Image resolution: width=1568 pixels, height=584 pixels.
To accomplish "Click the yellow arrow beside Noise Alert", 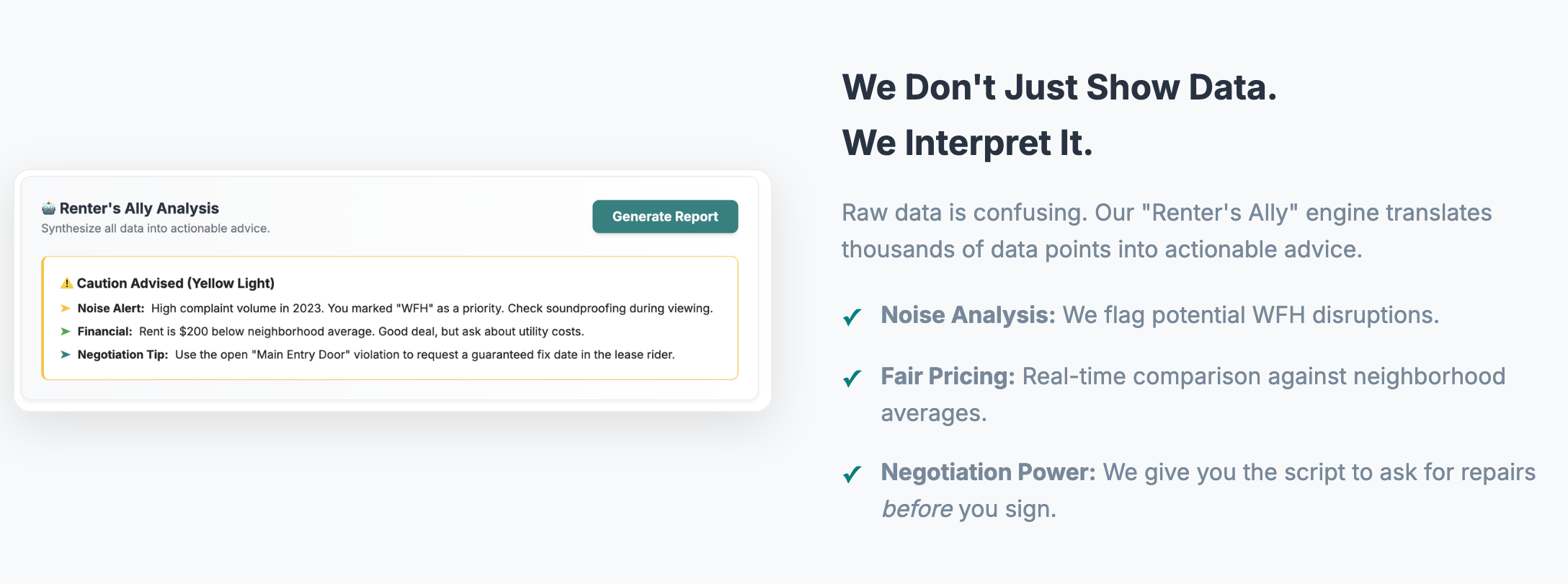I will [x=66, y=309].
